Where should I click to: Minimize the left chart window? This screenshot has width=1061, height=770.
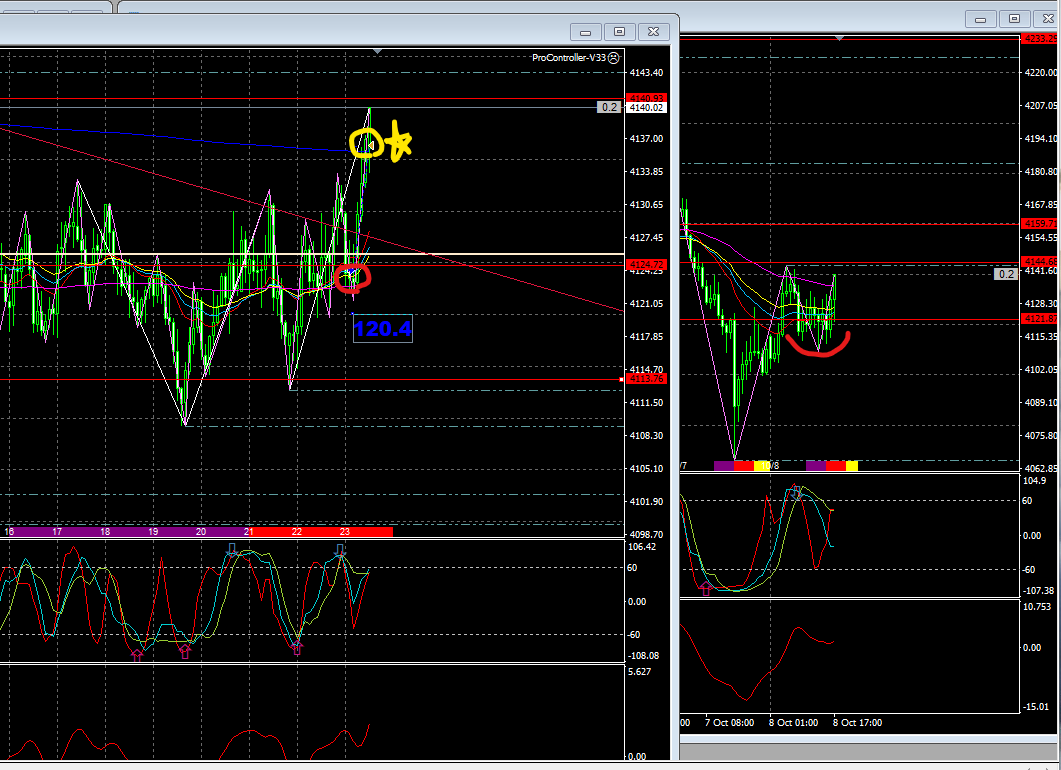click(586, 32)
